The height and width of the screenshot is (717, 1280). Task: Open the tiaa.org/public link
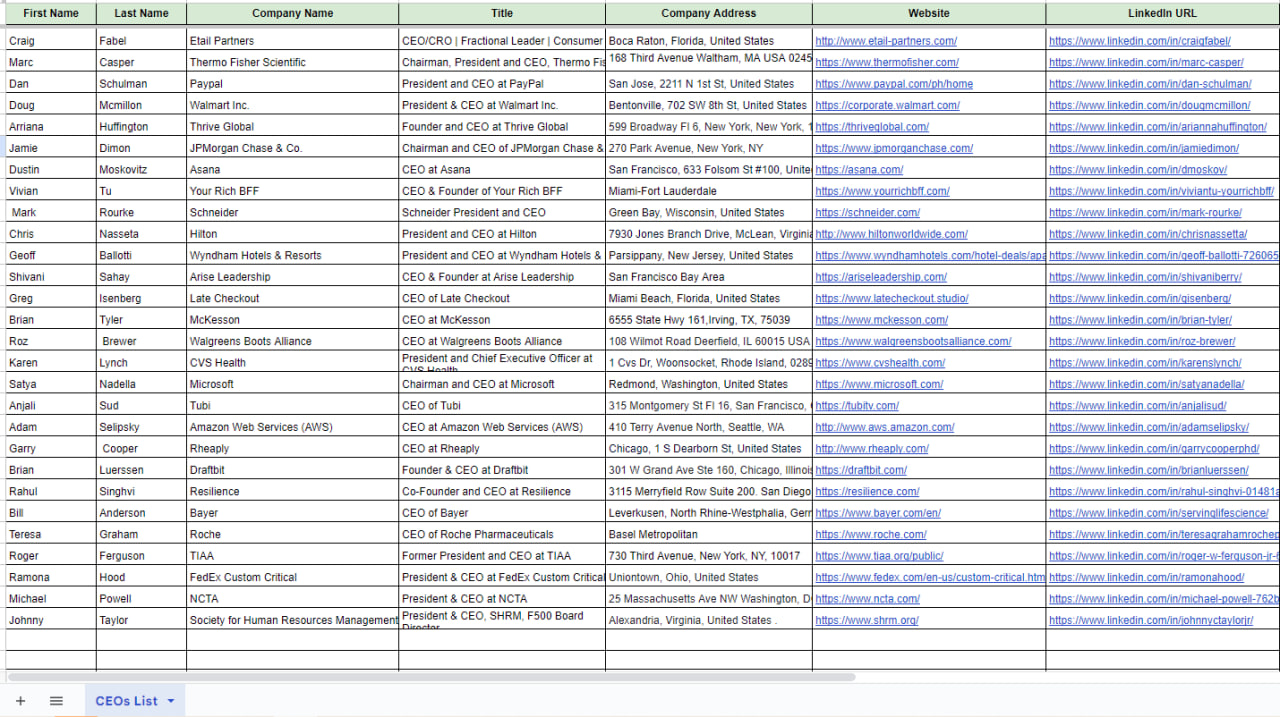pyautogui.click(x=879, y=556)
